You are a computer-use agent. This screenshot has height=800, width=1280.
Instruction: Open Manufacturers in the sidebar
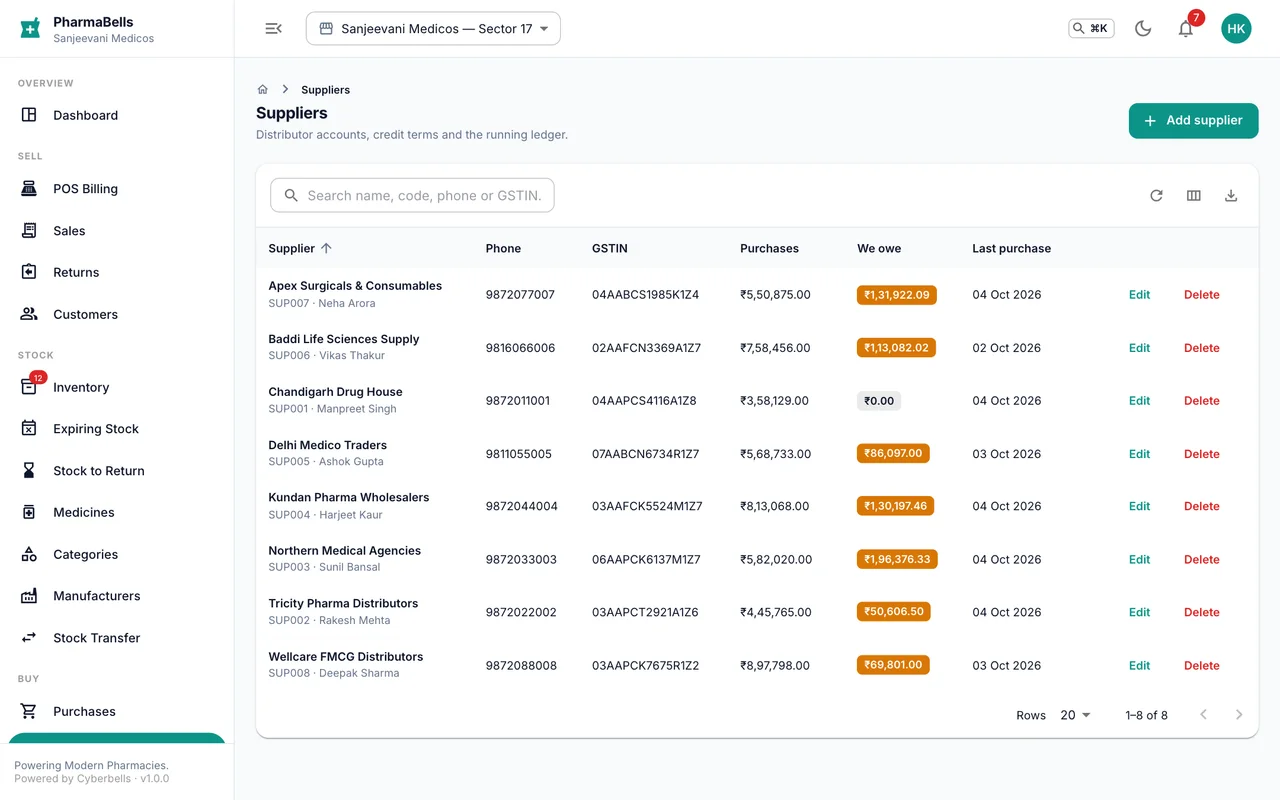[117, 596]
